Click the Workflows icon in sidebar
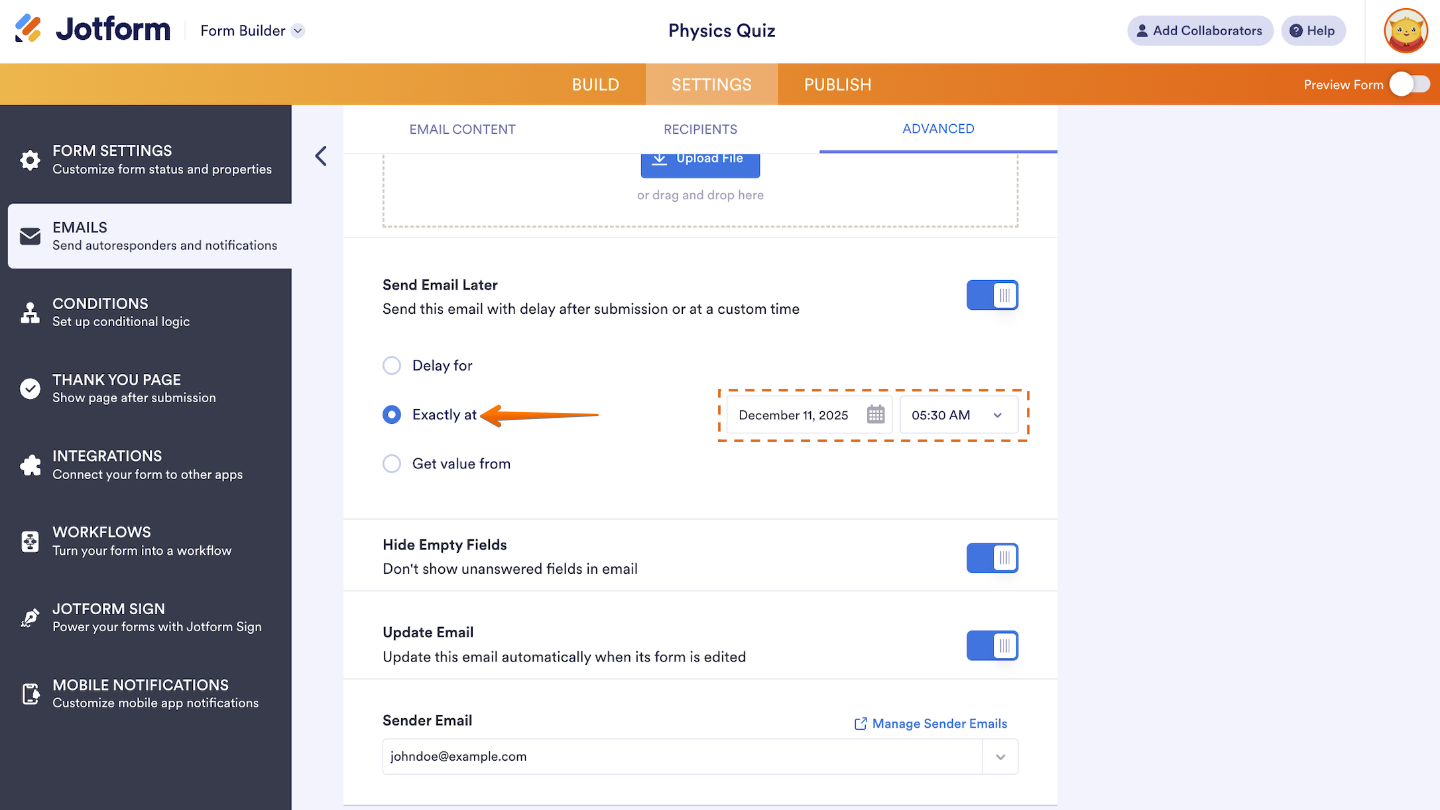This screenshot has height=810, width=1440. 31,541
